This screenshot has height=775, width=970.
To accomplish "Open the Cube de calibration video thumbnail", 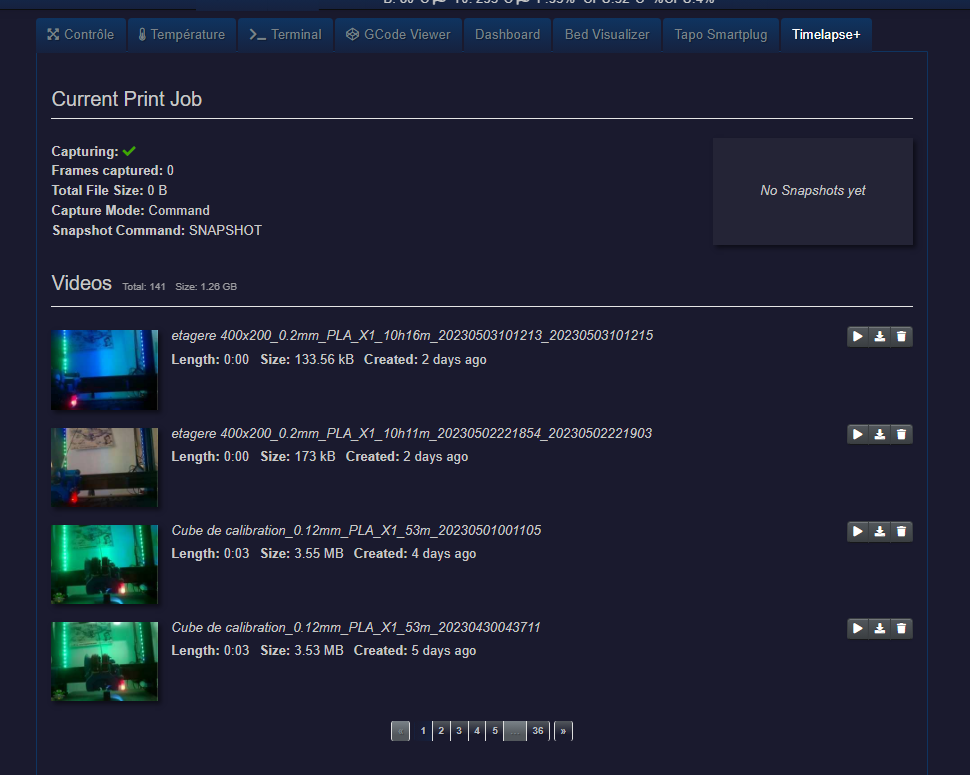I will [104, 564].
